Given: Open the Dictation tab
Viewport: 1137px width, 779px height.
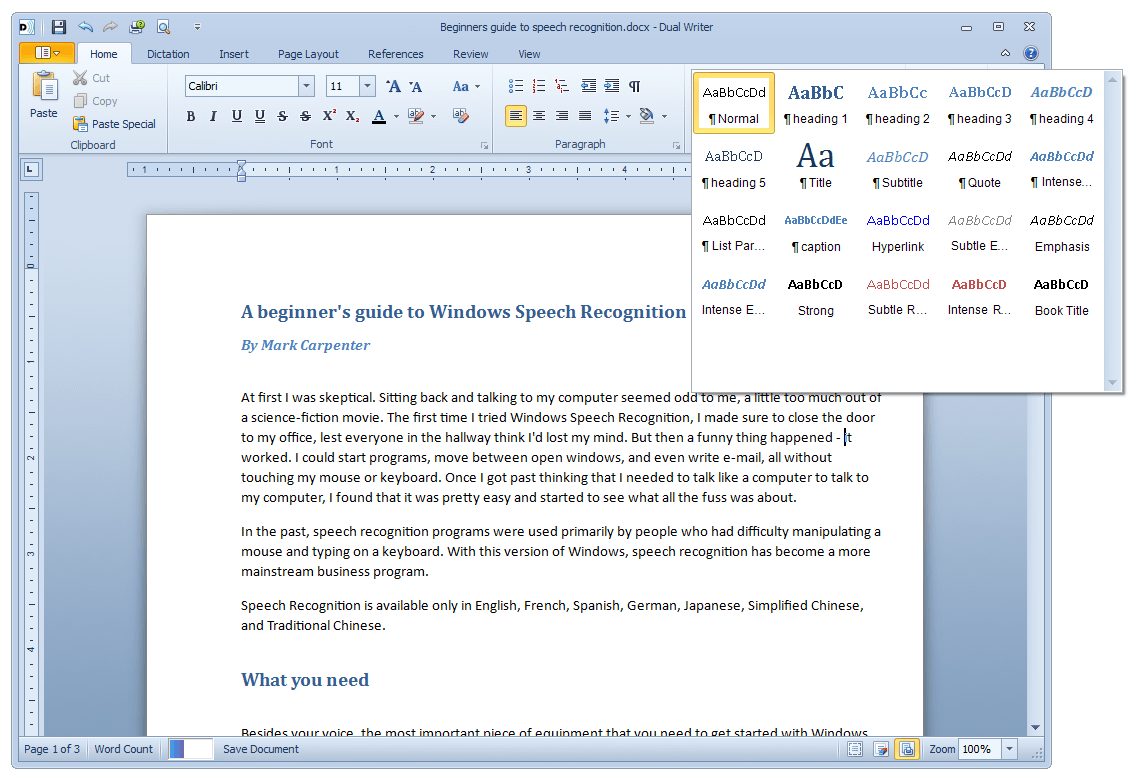Looking at the screenshot, I should coord(168,54).
